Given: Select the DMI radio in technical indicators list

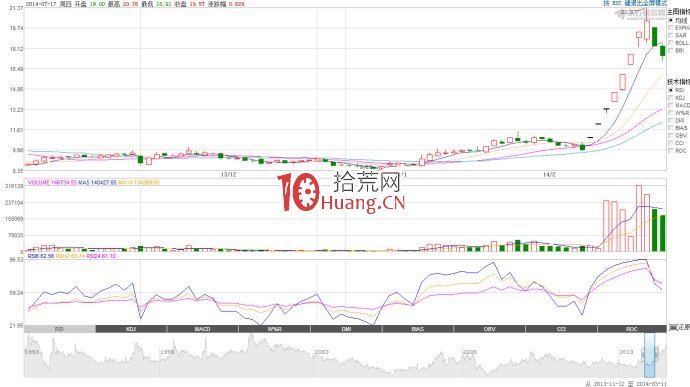Looking at the screenshot, I should click(671, 120).
